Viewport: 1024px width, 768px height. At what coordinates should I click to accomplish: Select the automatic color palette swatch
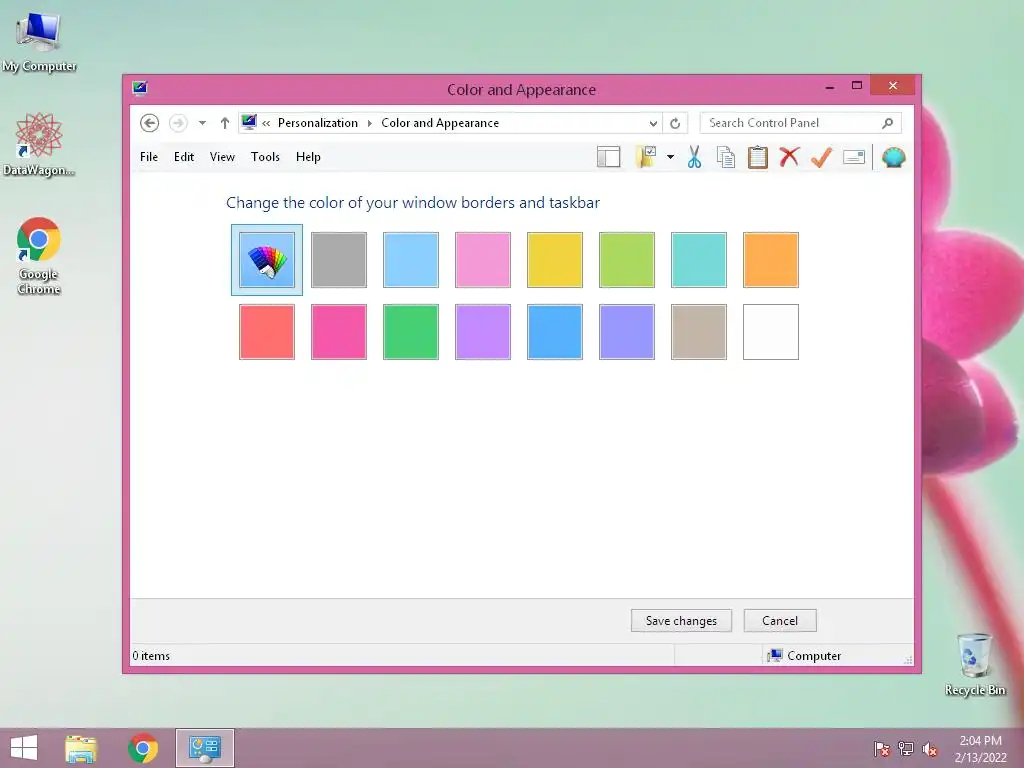(266, 260)
